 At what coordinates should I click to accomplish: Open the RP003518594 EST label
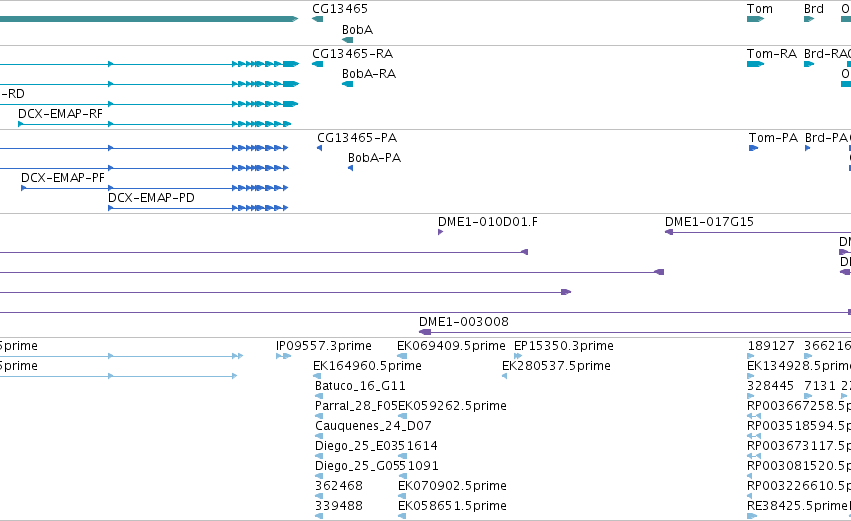point(799,426)
